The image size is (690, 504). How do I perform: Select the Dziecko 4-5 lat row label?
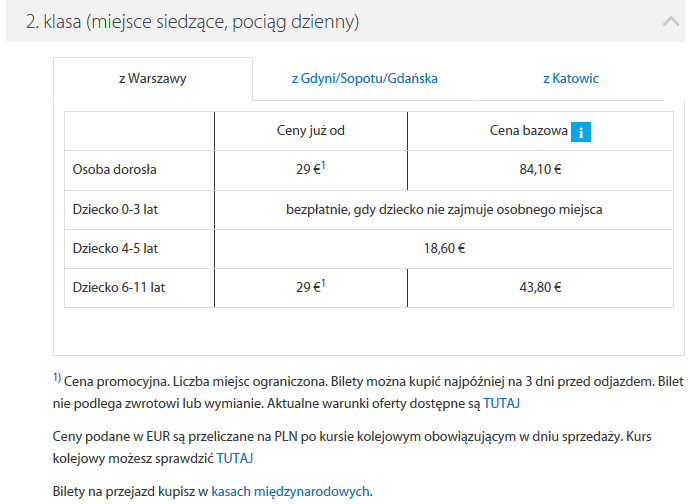(x=115, y=249)
